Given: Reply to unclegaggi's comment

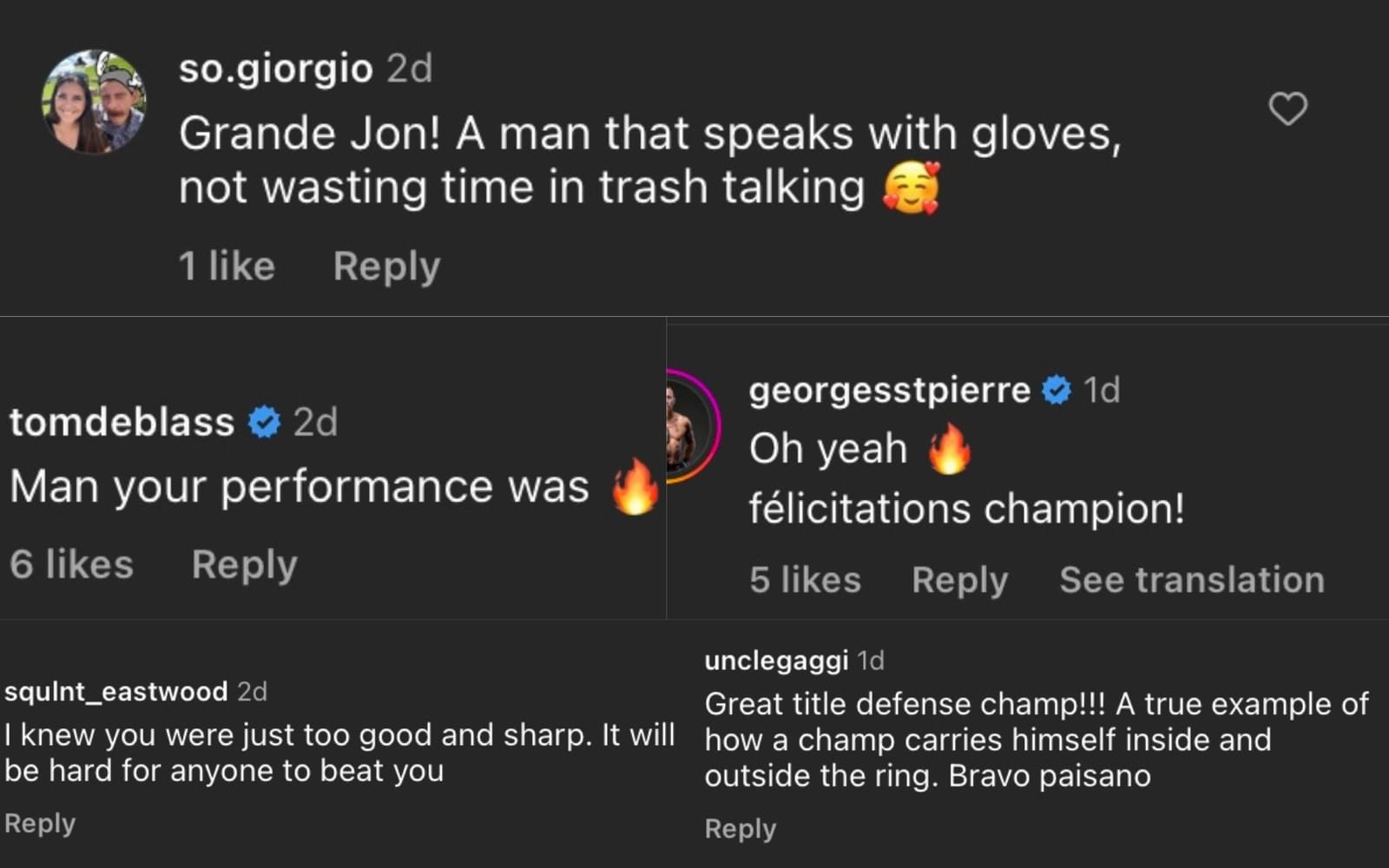Looking at the screenshot, I should [x=739, y=828].
